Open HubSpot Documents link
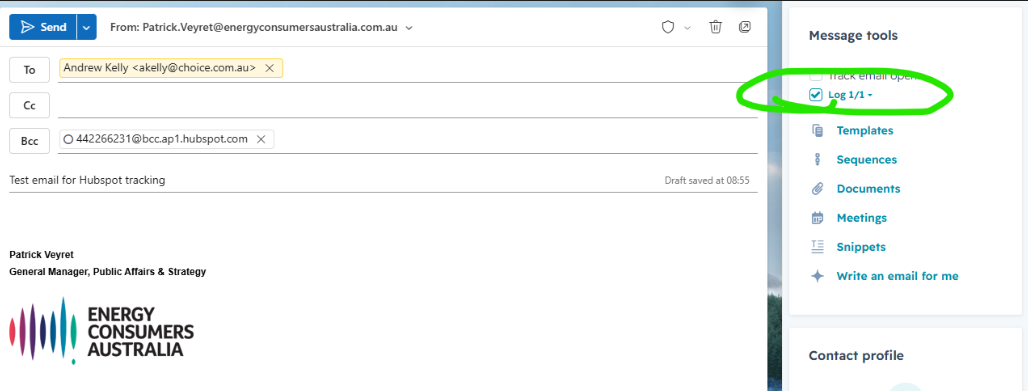 tap(868, 189)
